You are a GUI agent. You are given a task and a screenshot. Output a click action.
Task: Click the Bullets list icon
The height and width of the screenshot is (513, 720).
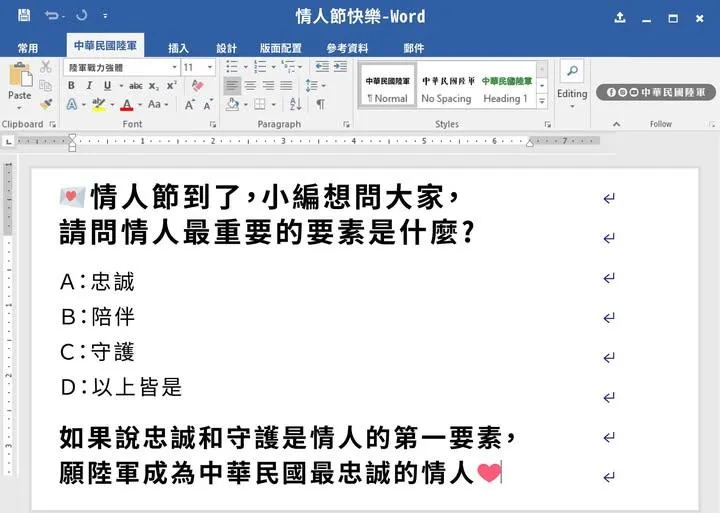232,67
